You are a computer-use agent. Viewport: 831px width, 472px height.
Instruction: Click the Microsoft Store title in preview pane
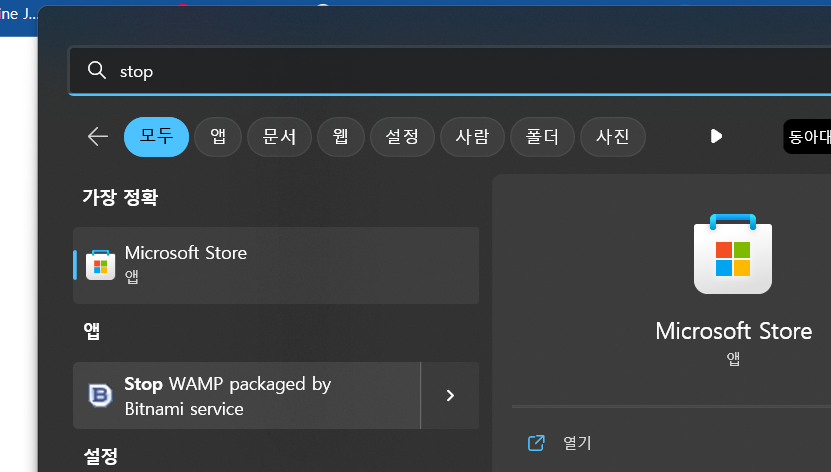[x=733, y=331]
